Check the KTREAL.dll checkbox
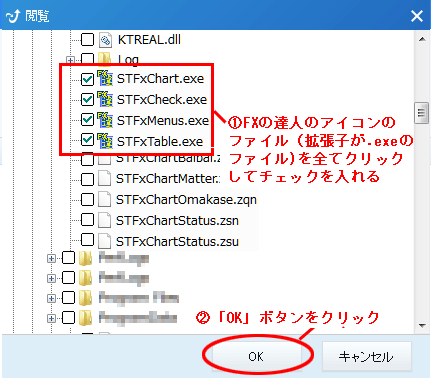This screenshot has width=431, height=378. (x=87, y=40)
